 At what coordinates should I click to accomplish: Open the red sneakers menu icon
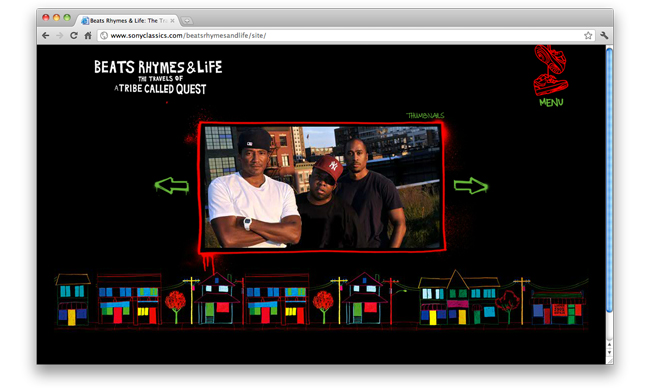tap(551, 70)
